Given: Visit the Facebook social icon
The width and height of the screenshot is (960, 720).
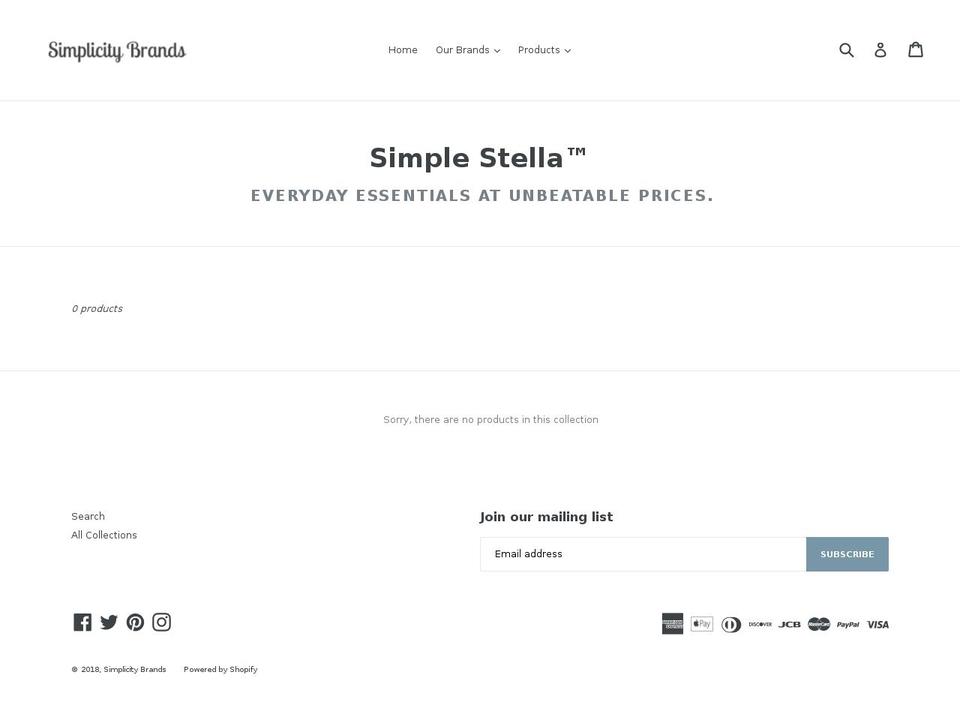Looking at the screenshot, I should [82, 621].
